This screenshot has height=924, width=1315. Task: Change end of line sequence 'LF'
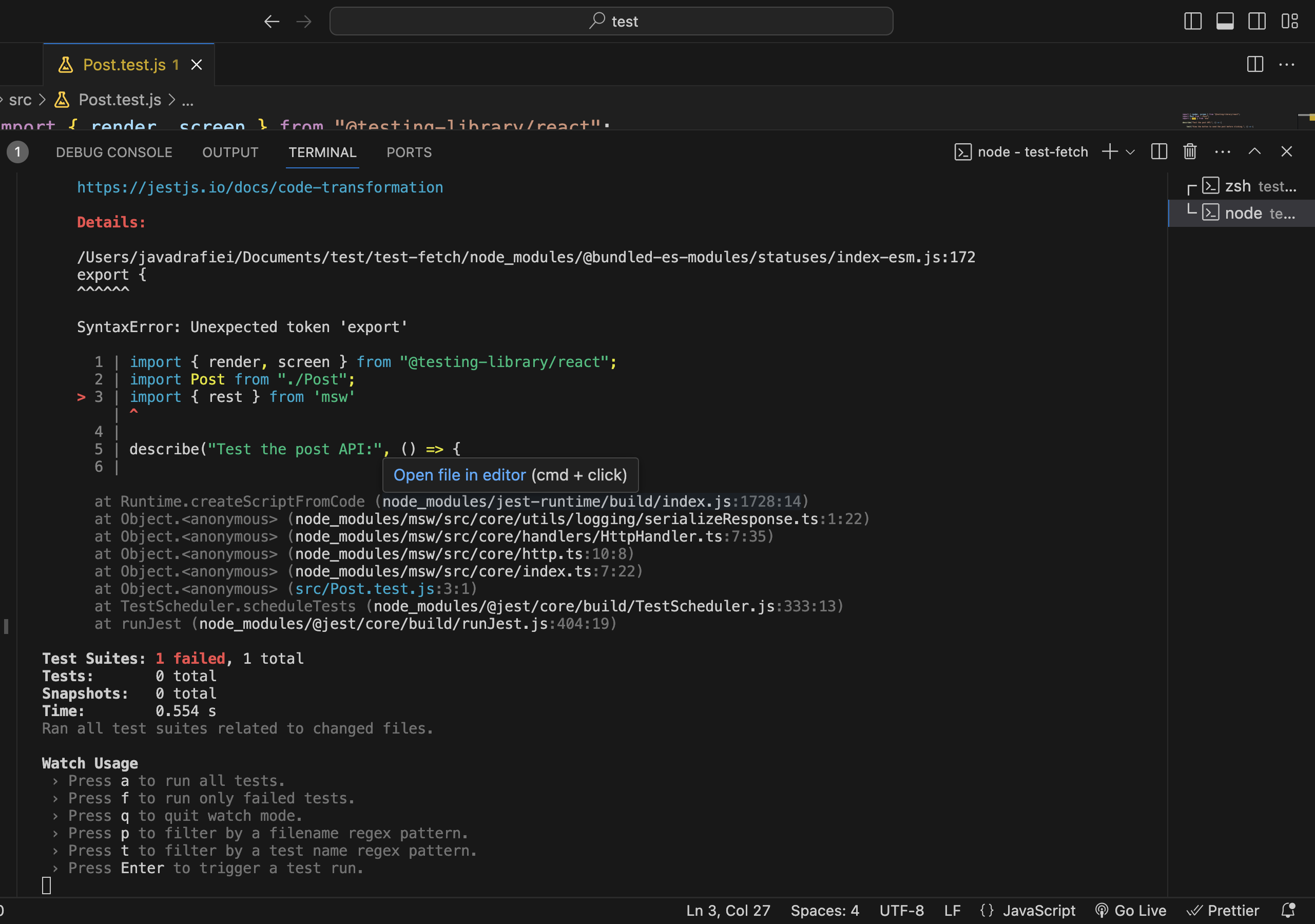953,911
